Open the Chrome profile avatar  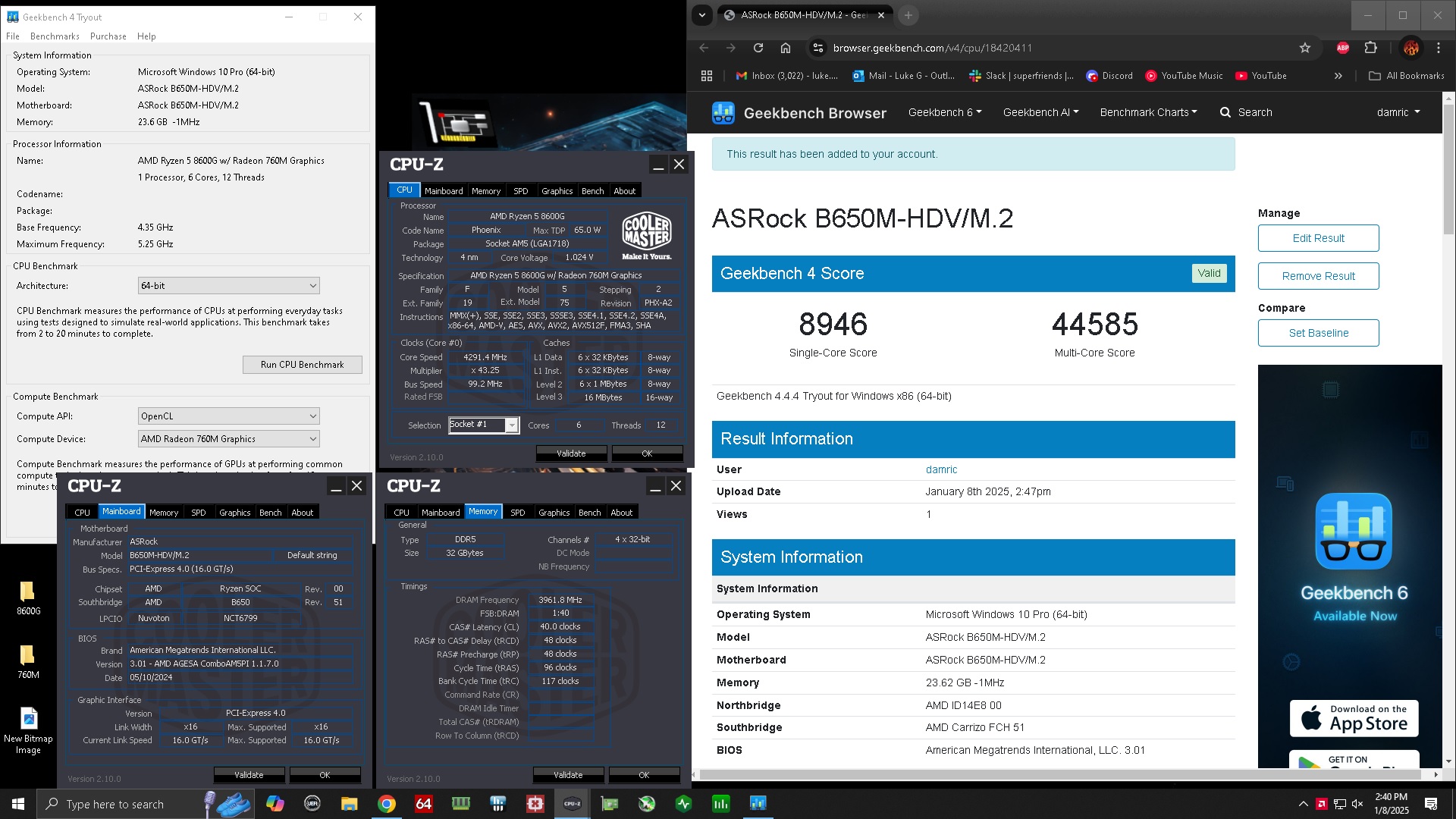(x=1410, y=48)
